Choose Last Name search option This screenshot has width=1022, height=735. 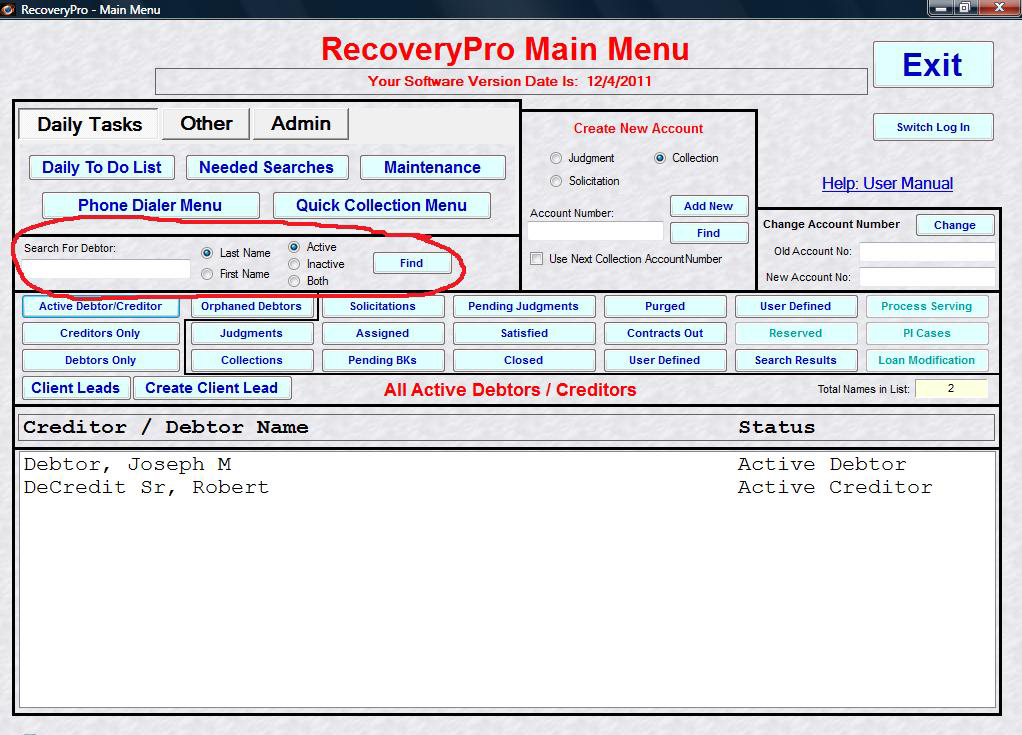pos(207,253)
